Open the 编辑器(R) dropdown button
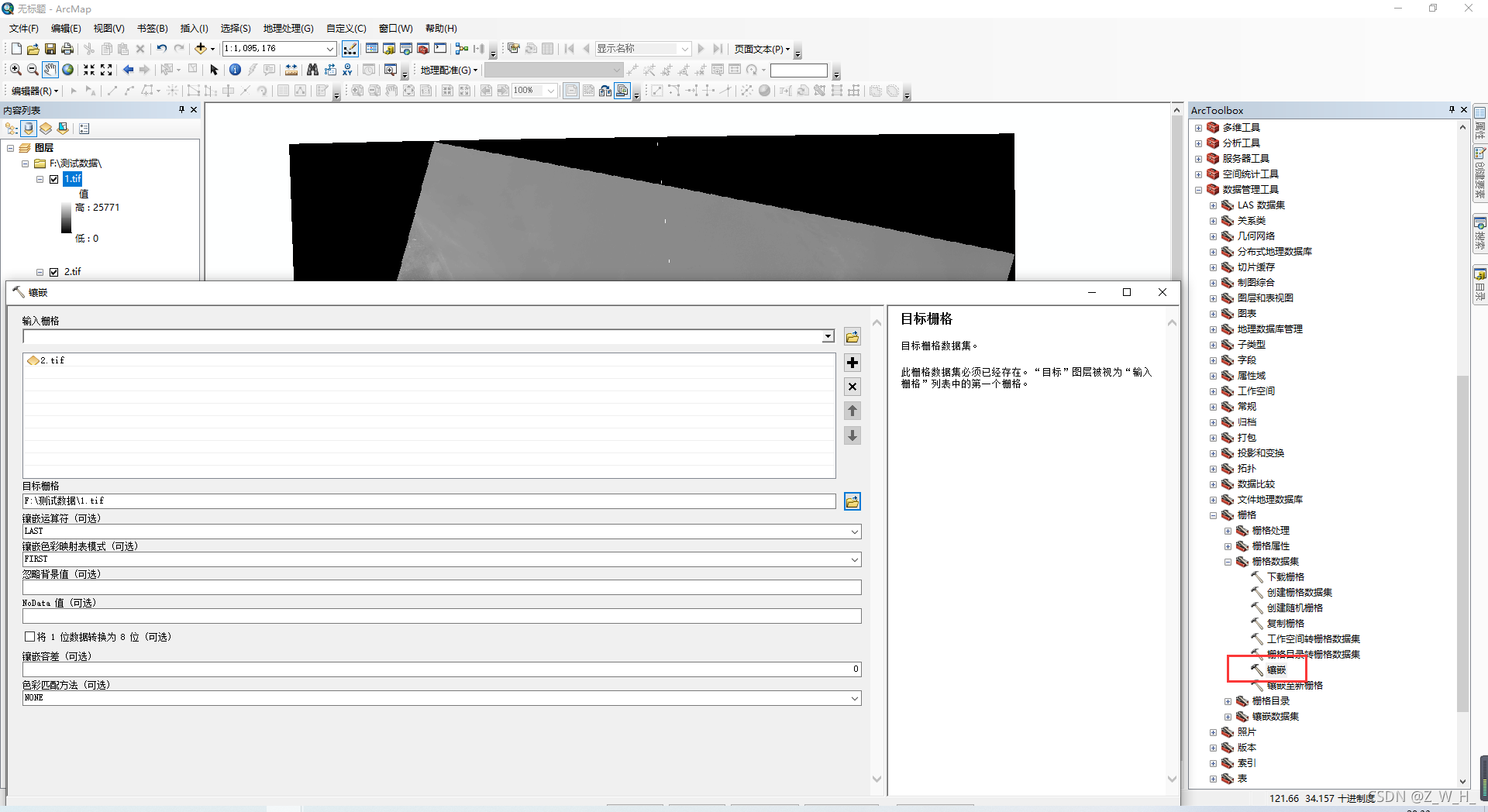The image size is (1488, 812). click(35, 91)
